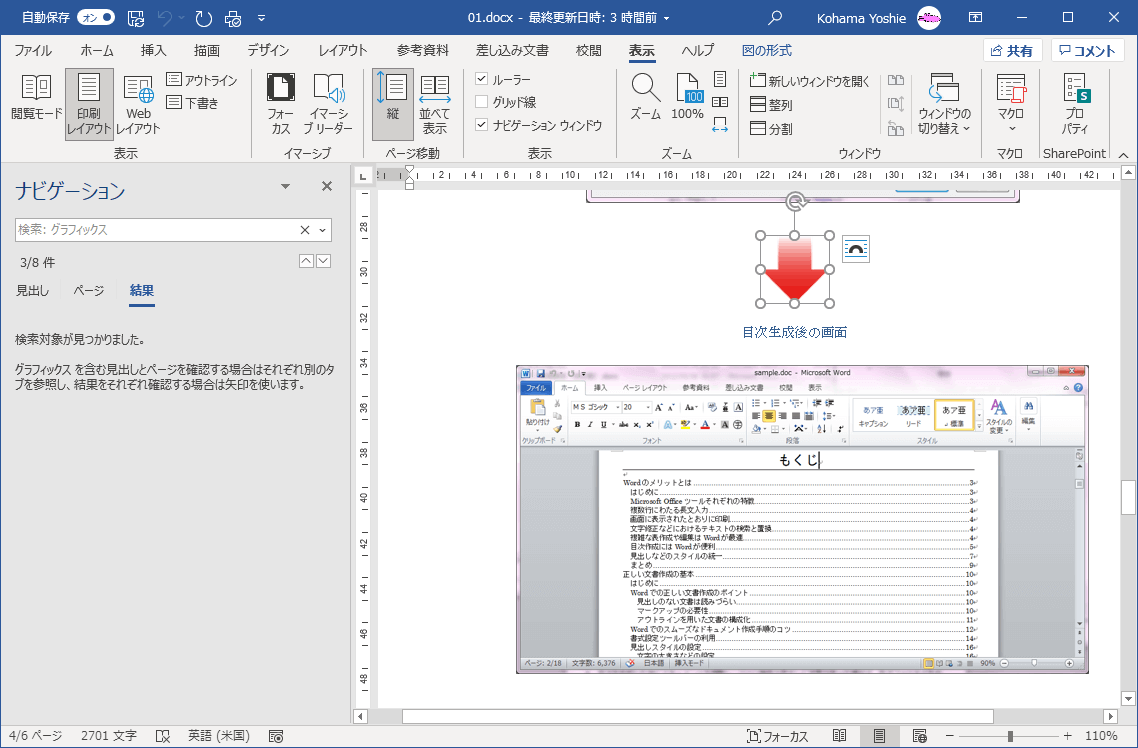Select Side by Side (並べて表示) page movement
The width and height of the screenshot is (1138, 748).
(x=435, y=104)
